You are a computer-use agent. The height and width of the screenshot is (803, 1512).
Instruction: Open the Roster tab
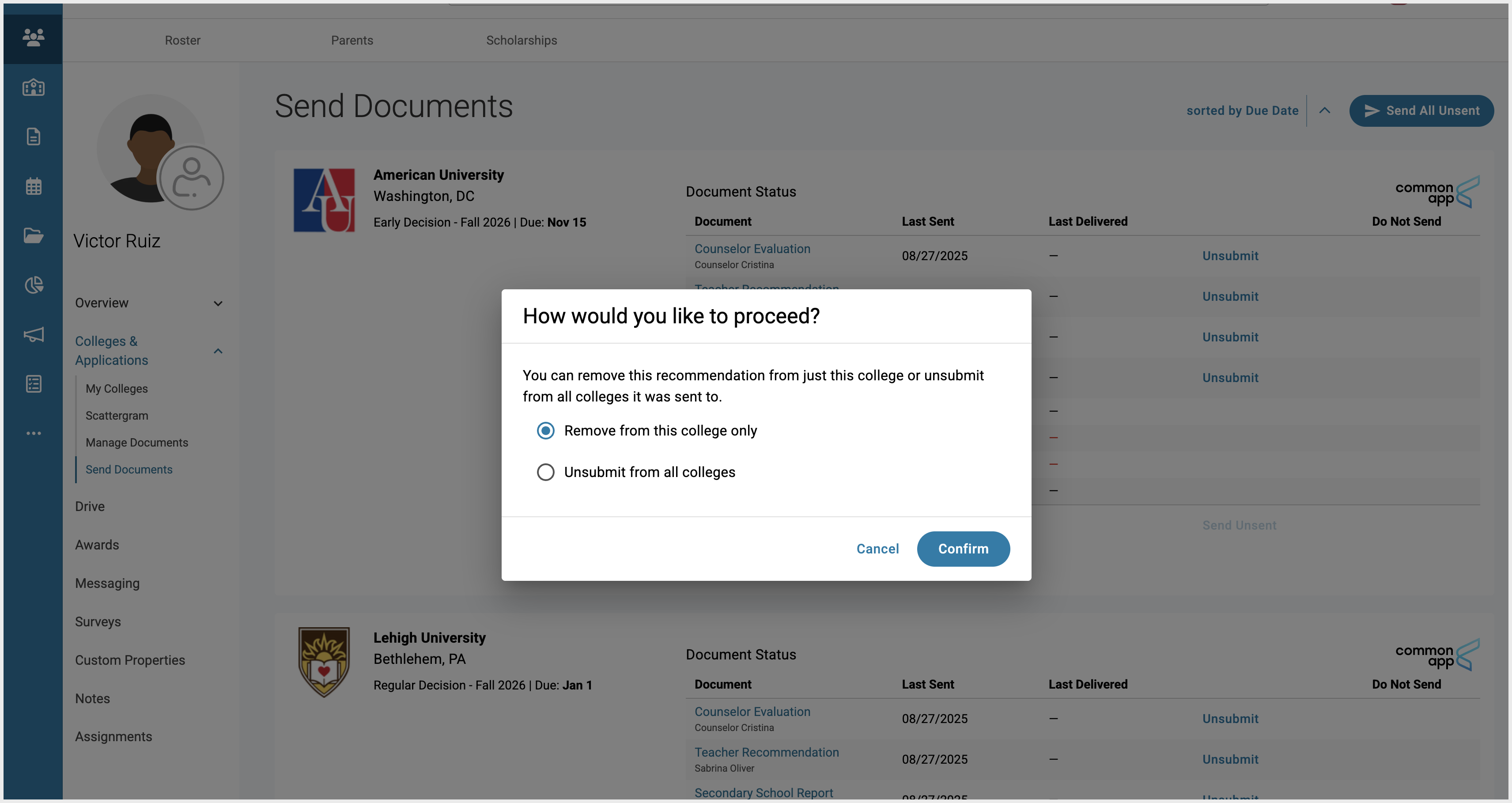(x=182, y=41)
